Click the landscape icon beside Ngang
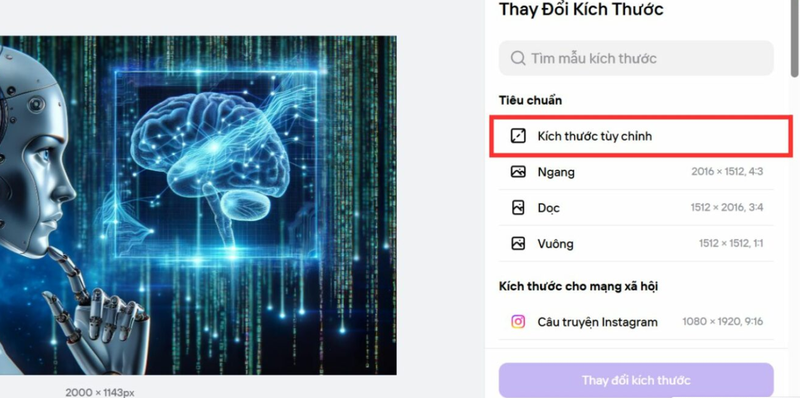 click(x=518, y=172)
